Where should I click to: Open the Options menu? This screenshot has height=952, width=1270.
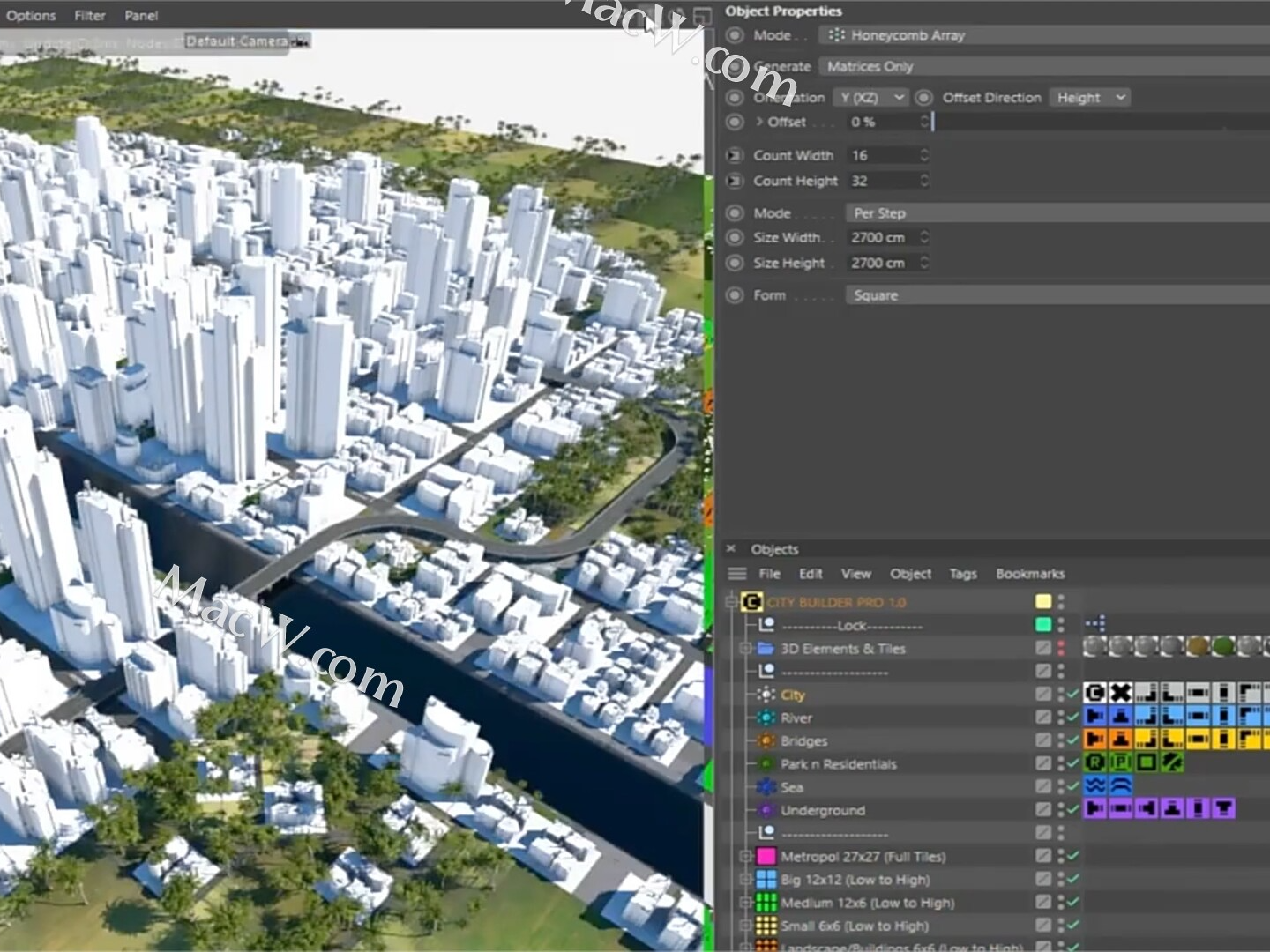click(x=30, y=15)
